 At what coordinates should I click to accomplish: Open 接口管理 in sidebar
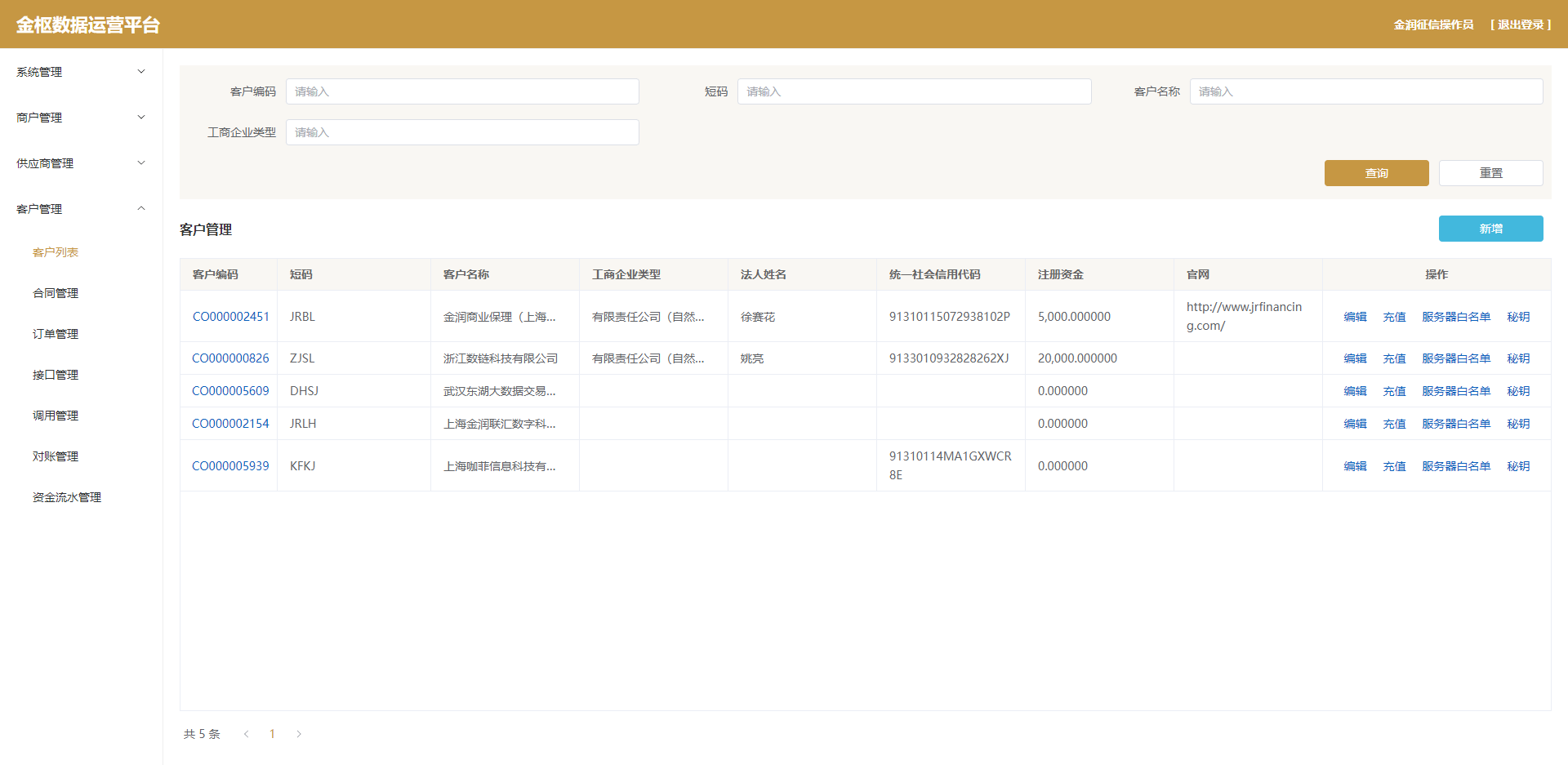[x=56, y=375]
